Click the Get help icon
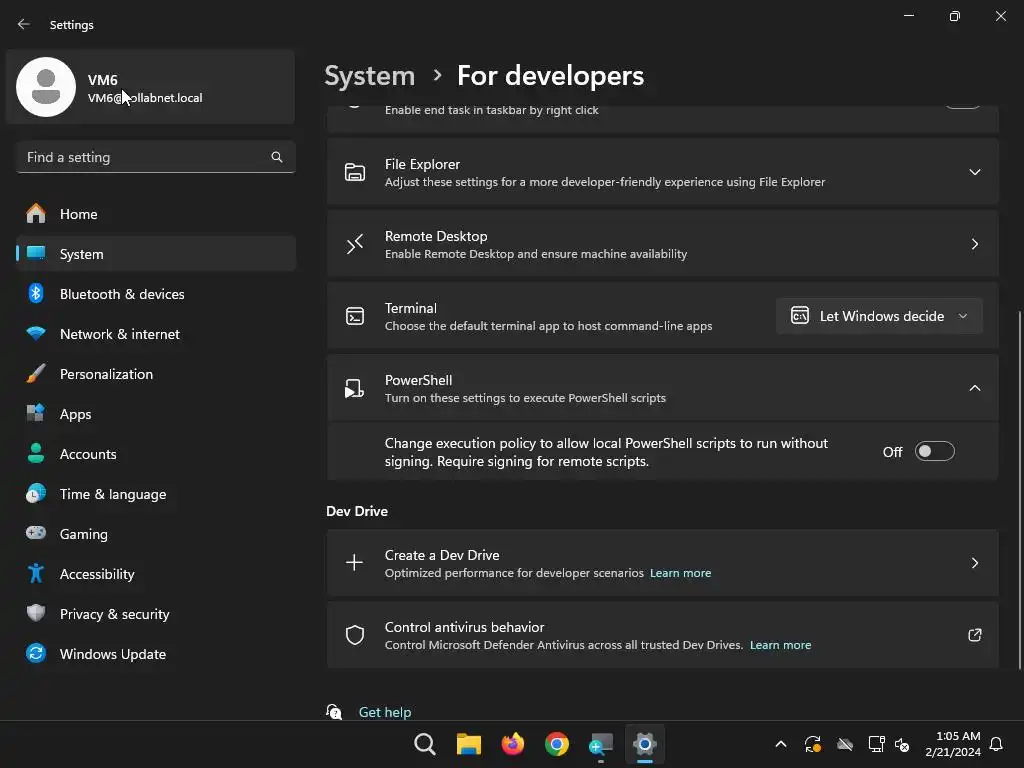1024x768 pixels. (334, 711)
